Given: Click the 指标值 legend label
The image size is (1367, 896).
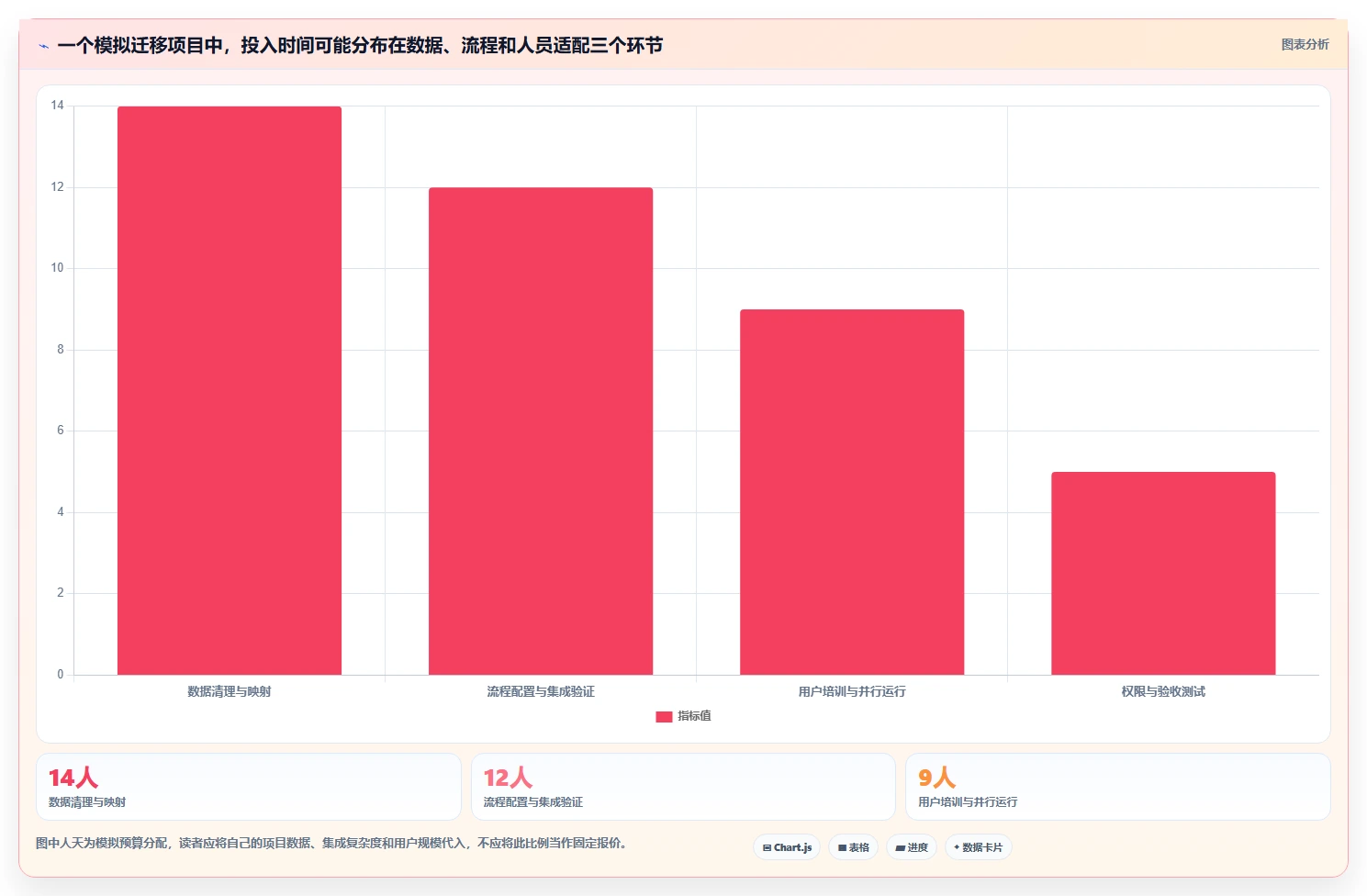Looking at the screenshot, I should coord(695,716).
